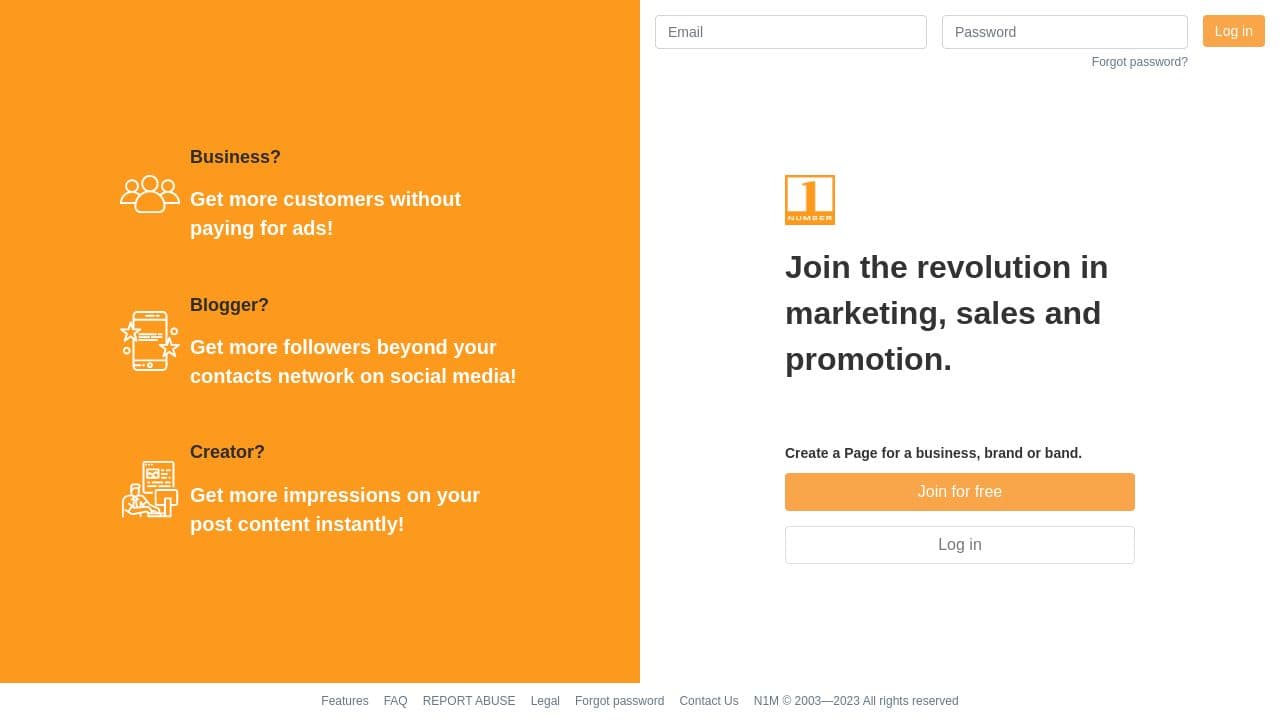The width and height of the screenshot is (1280, 720).
Task: Open the Features link in the footer
Action: point(344,701)
